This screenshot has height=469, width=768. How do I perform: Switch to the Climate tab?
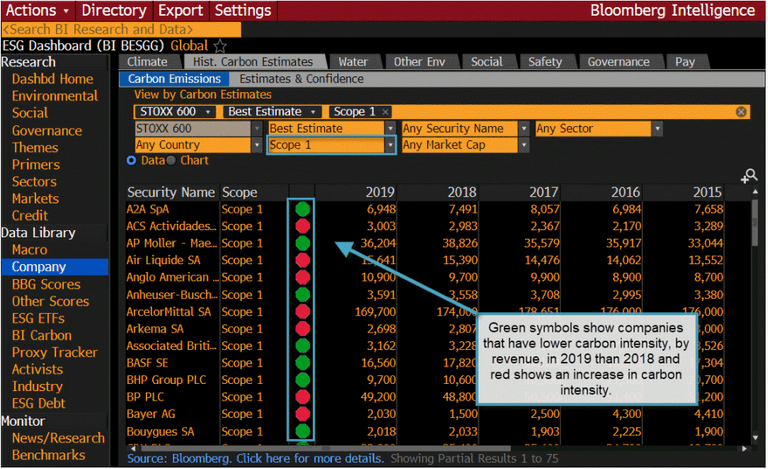tap(147, 62)
